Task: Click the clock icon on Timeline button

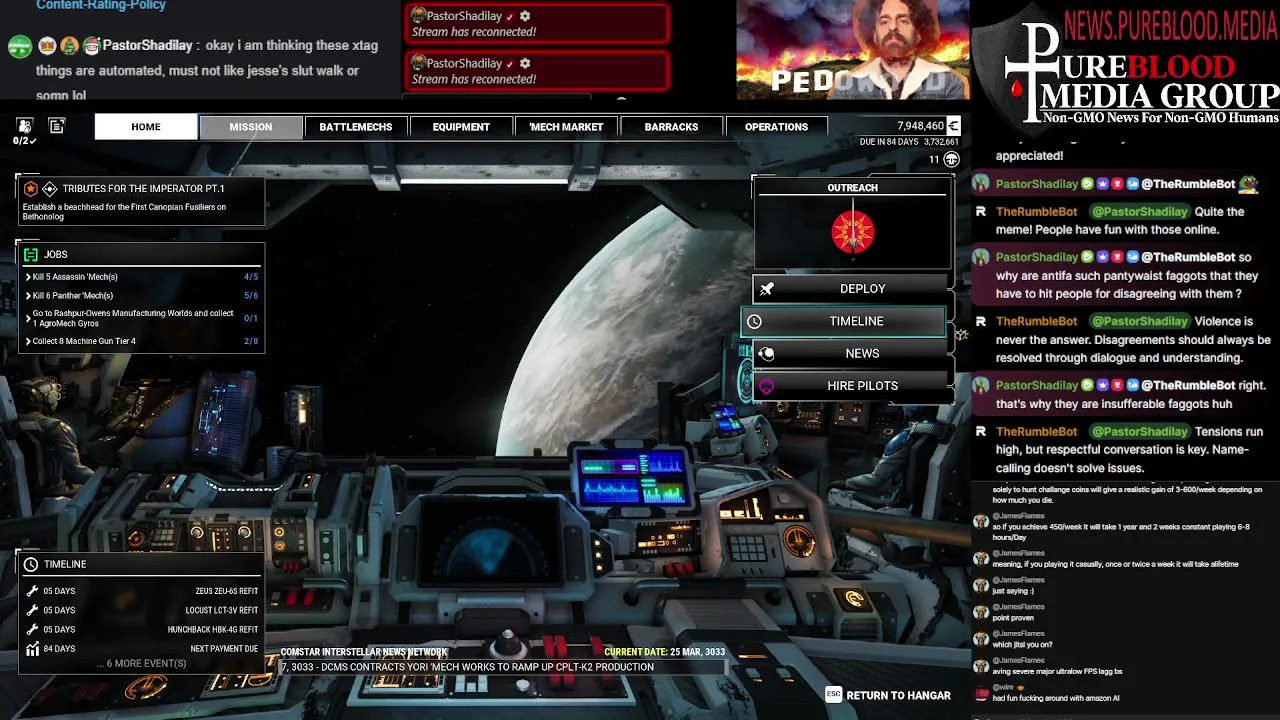Action: point(755,321)
